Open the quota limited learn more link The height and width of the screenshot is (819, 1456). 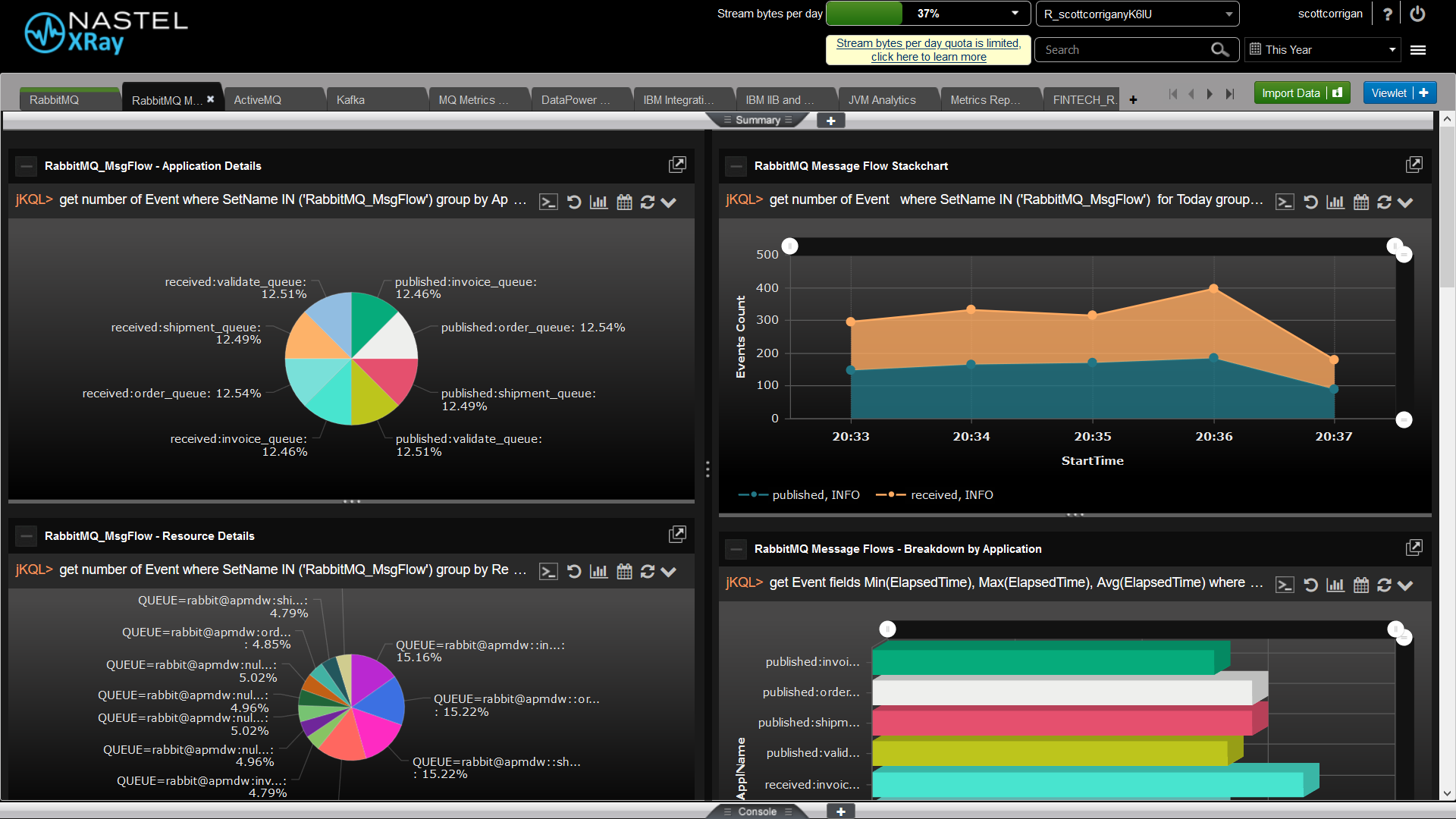[928, 50]
